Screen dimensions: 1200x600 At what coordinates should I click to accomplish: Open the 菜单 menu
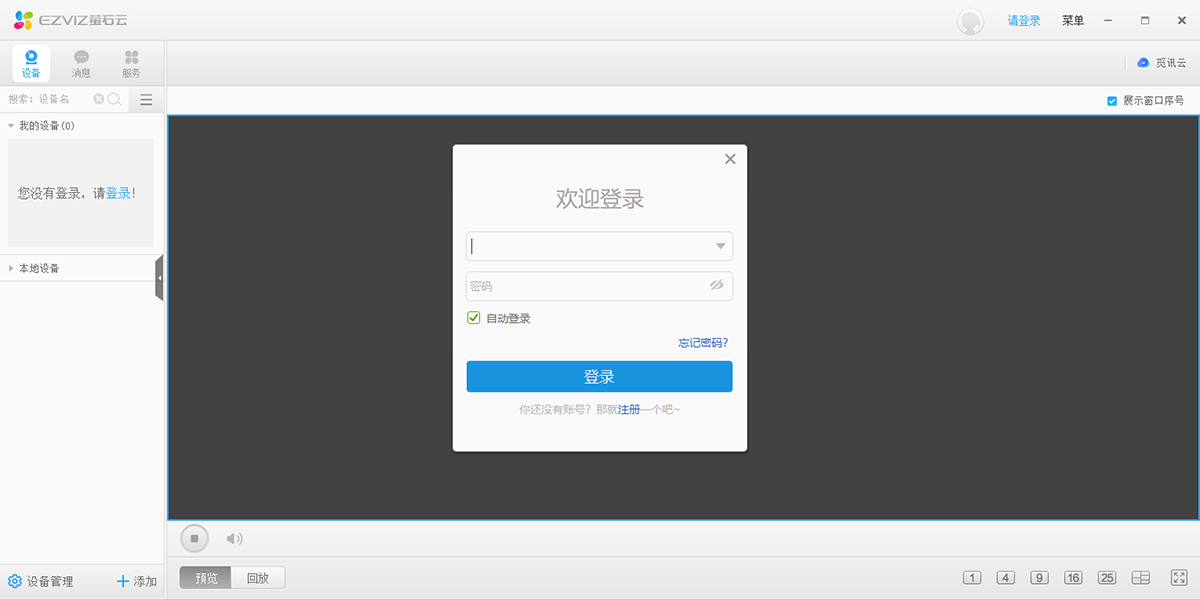(x=1073, y=21)
